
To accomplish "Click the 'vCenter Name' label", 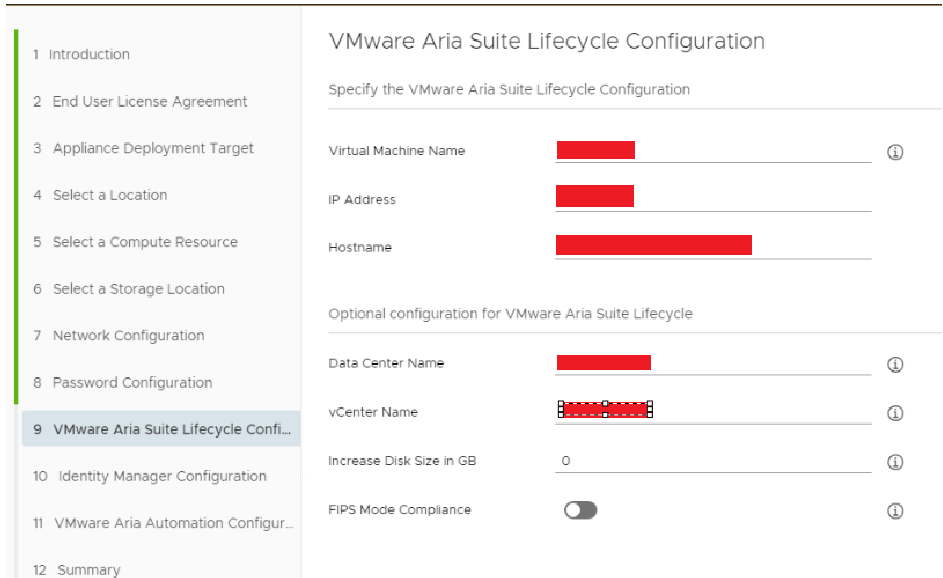I will click(373, 412).
